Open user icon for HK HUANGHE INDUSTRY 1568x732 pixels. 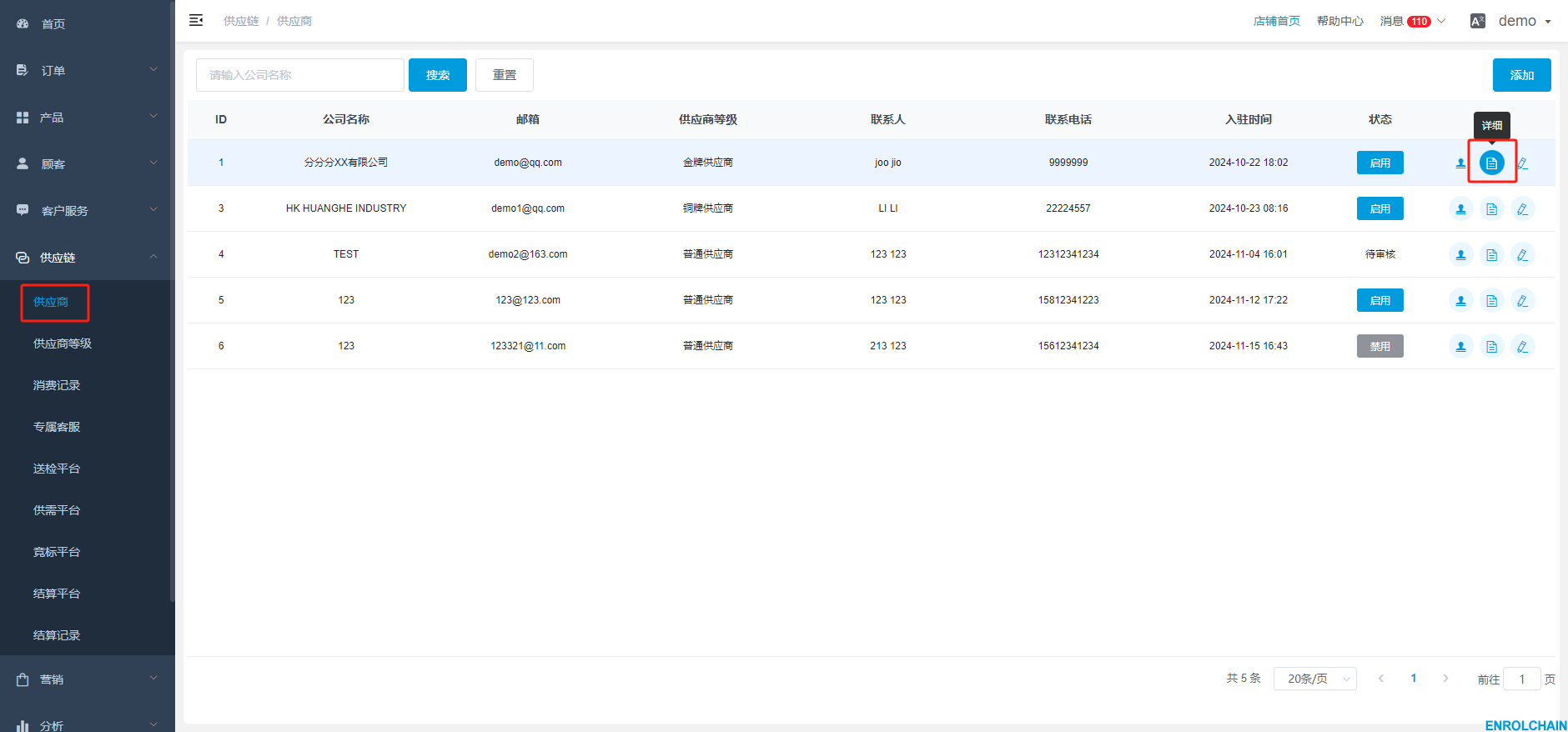coord(1460,208)
